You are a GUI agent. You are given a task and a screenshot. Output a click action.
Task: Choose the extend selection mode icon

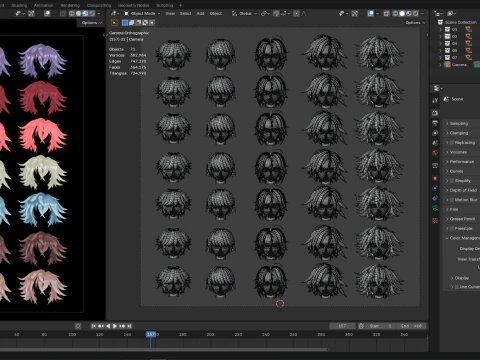click(x=132, y=23)
